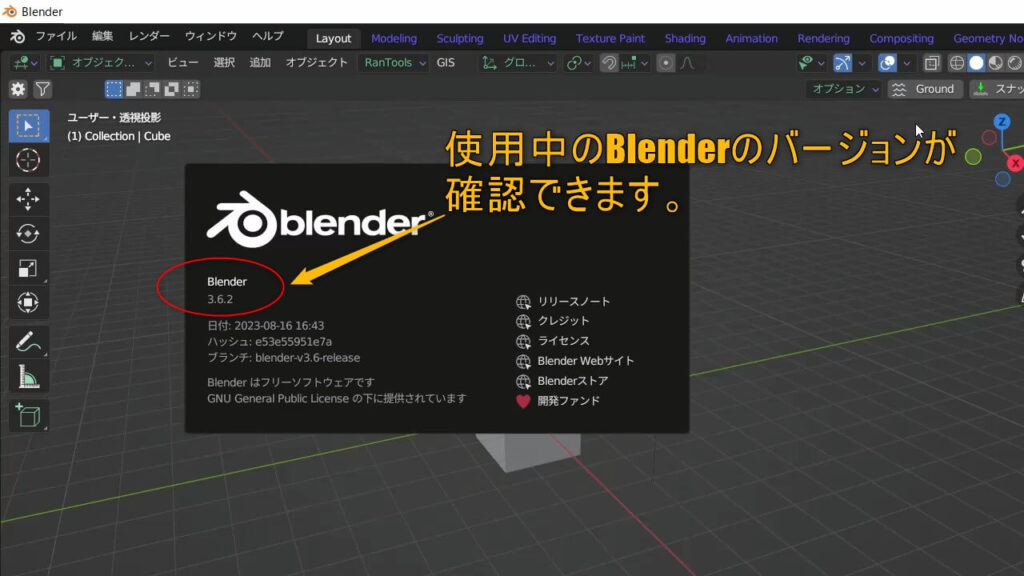Click the green Y axis gizmo handle
The height and width of the screenshot is (576, 1024).
[x=973, y=157]
